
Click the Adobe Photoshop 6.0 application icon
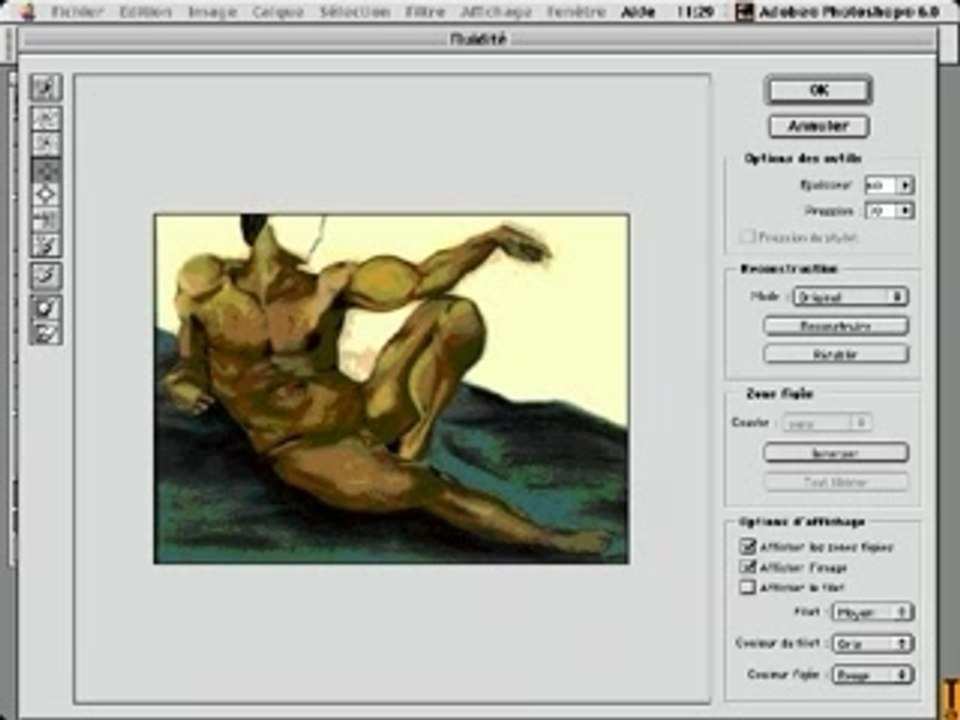pyautogui.click(x=744, y=12)
